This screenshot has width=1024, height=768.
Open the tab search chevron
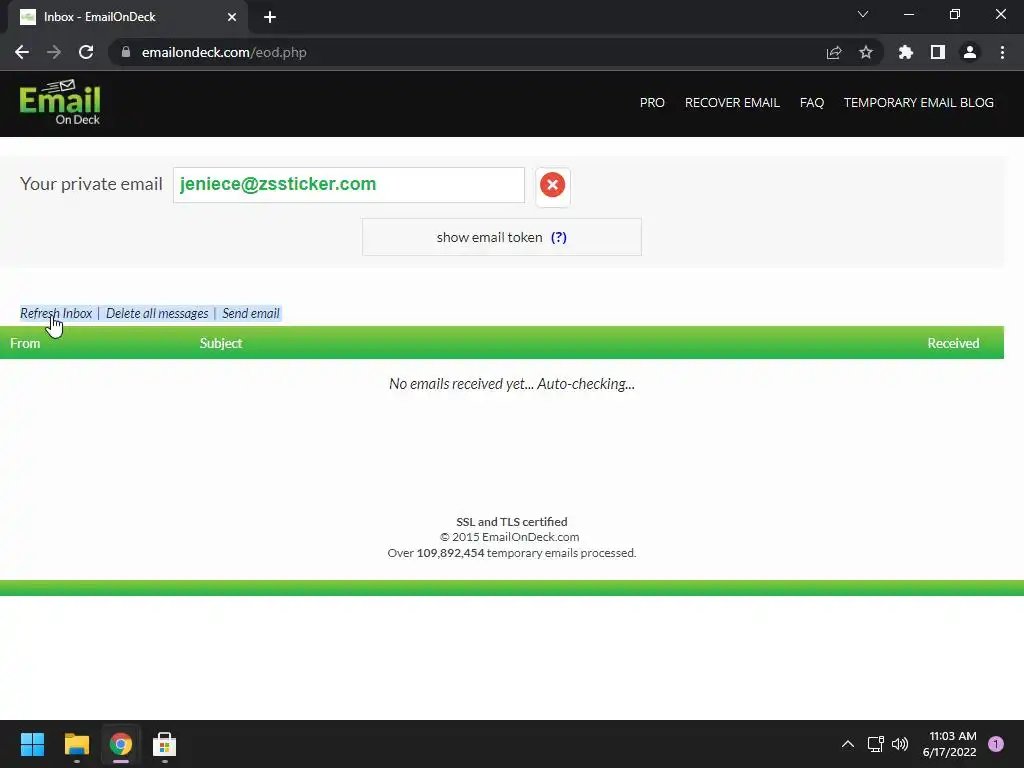[x=863, y=14]
